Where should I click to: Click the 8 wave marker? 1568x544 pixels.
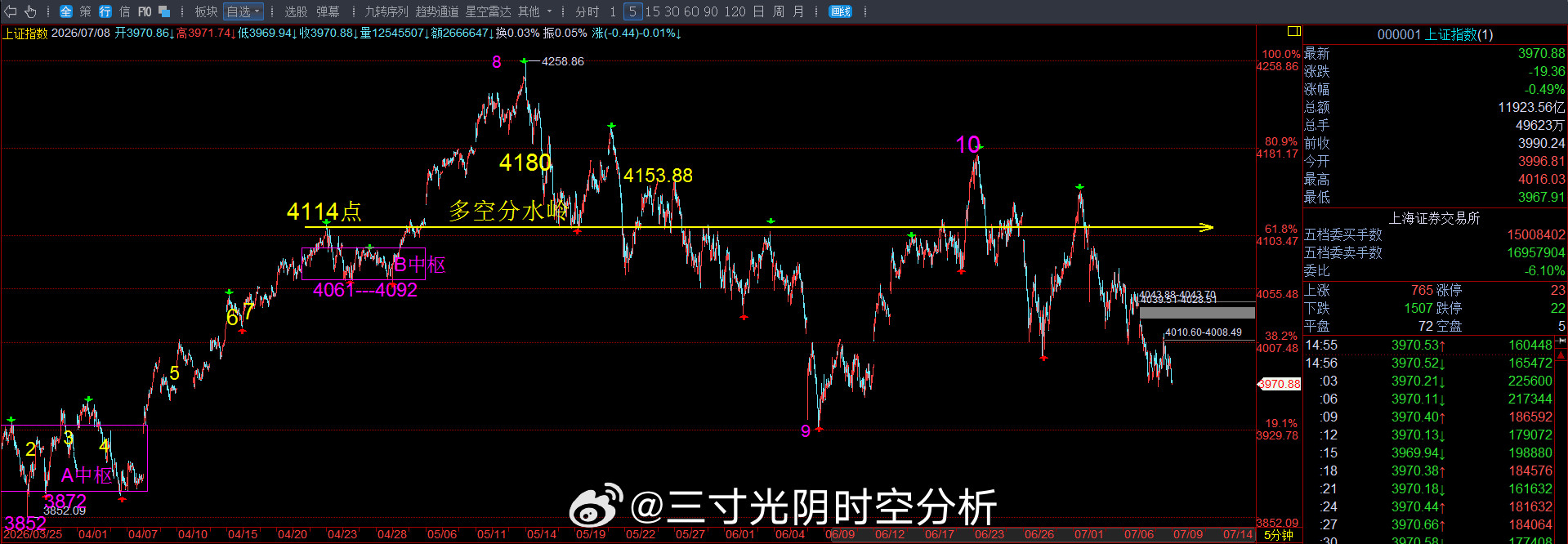click(497, 62)
